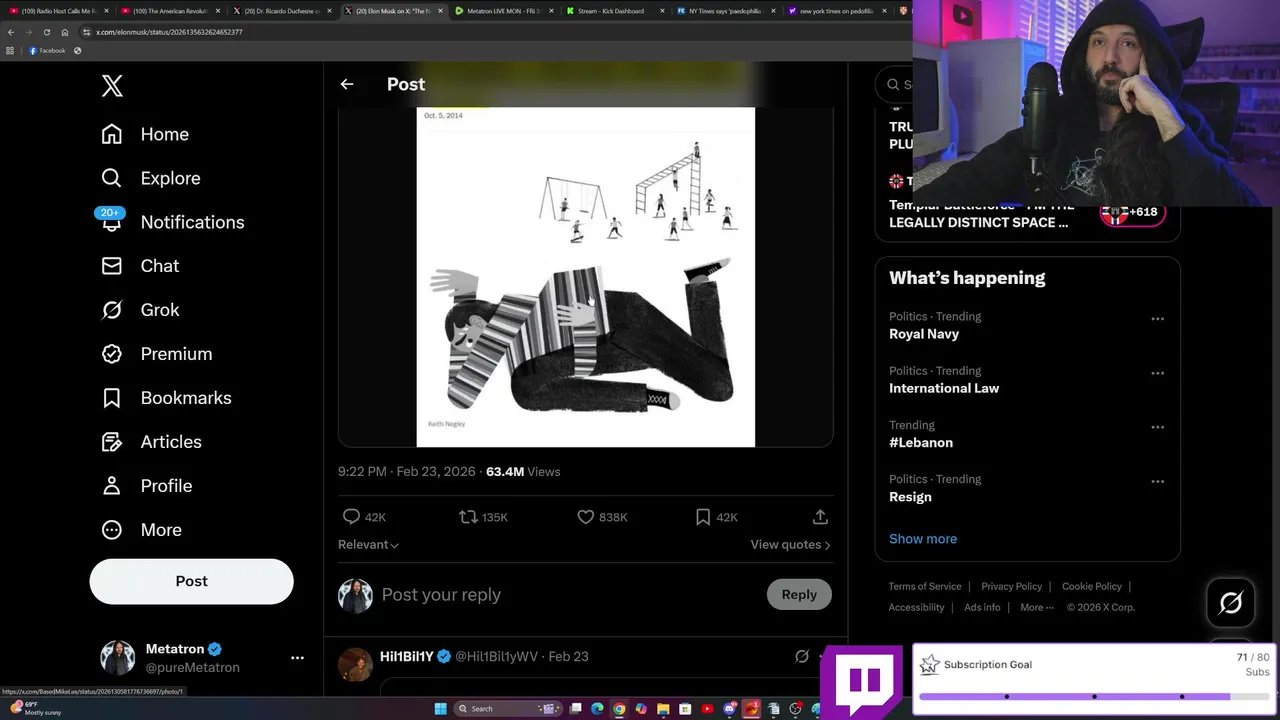Screen dimensions: 1280x720
Task: Open Hil1Bil1Y reply author name
Action: click(x=406, y=657)
